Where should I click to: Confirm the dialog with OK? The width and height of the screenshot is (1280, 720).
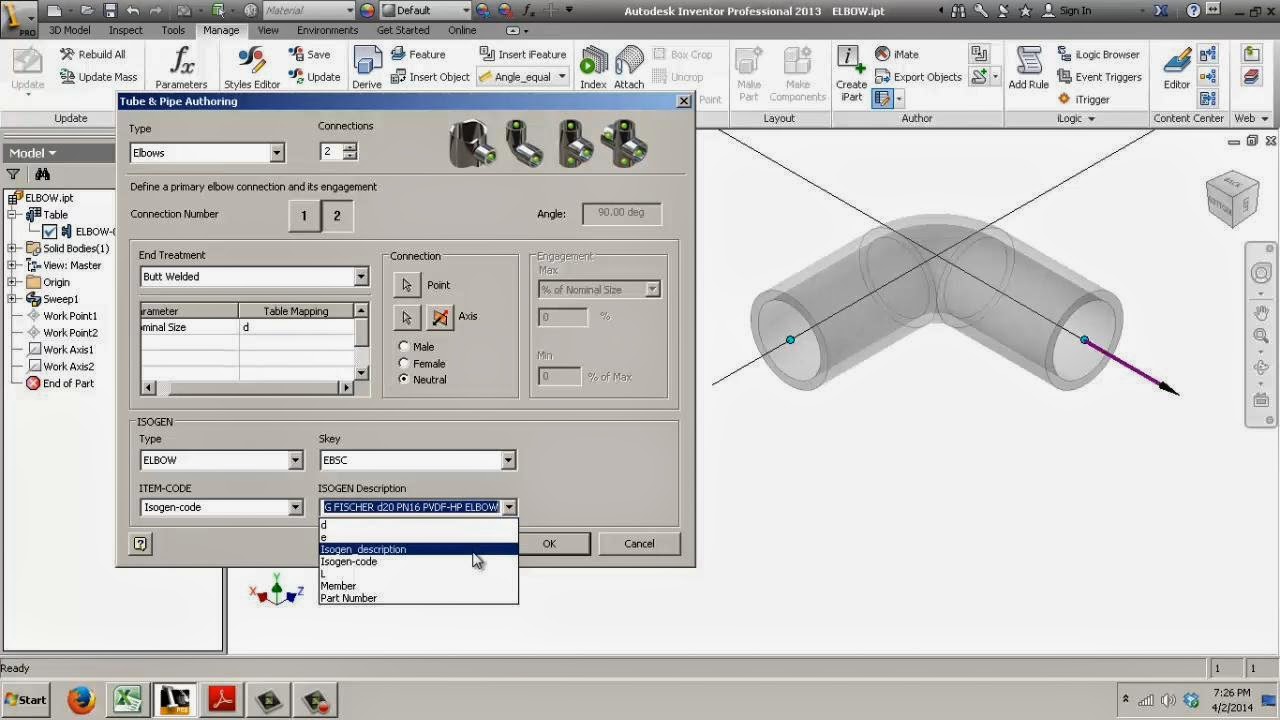pos(549,544)
